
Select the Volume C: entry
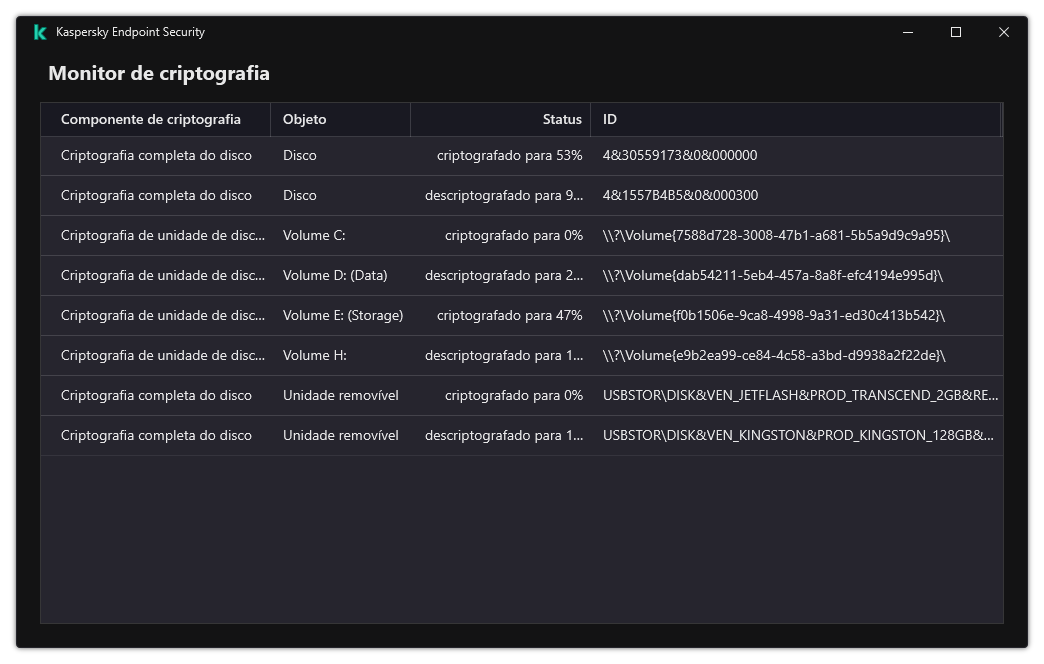tap(314, 235)
